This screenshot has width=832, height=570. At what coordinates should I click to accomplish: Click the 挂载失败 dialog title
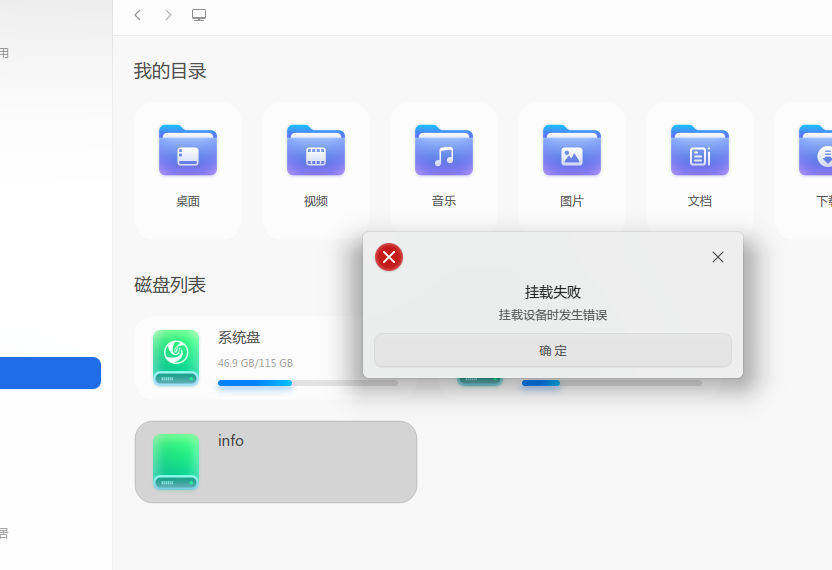pyautogui.click(x=552, y=292)
